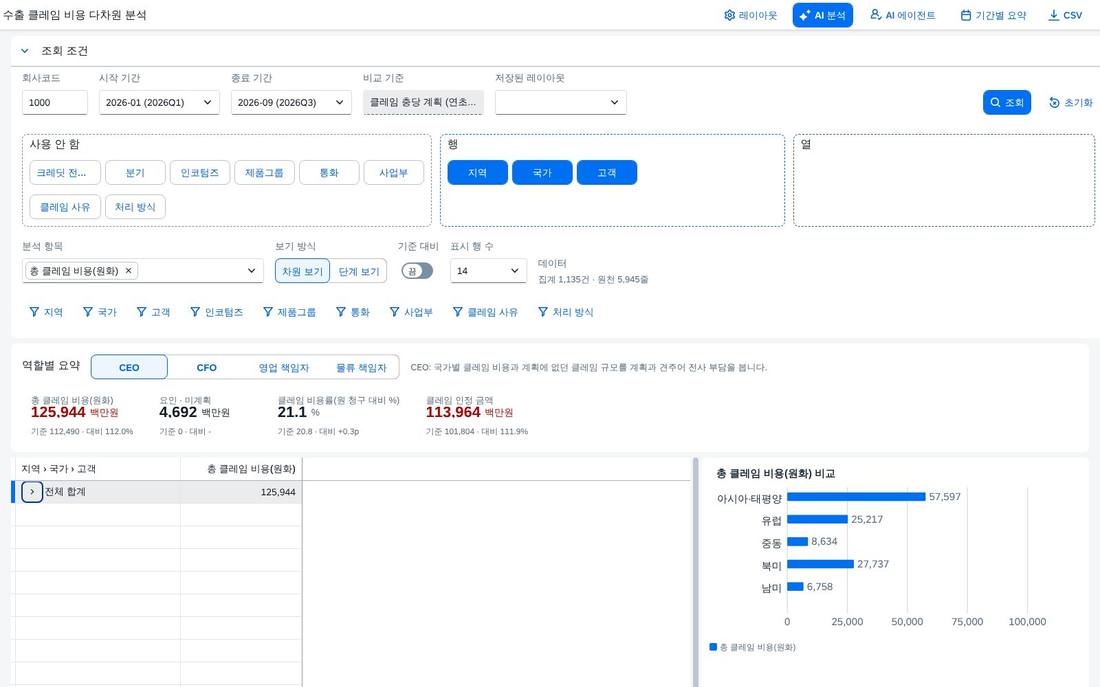Image resolution: width=1100 pixels, height=687 pixels.
Task: Remove 총 클레임 비용(원화) tag
Action: [x=128, y=271]
